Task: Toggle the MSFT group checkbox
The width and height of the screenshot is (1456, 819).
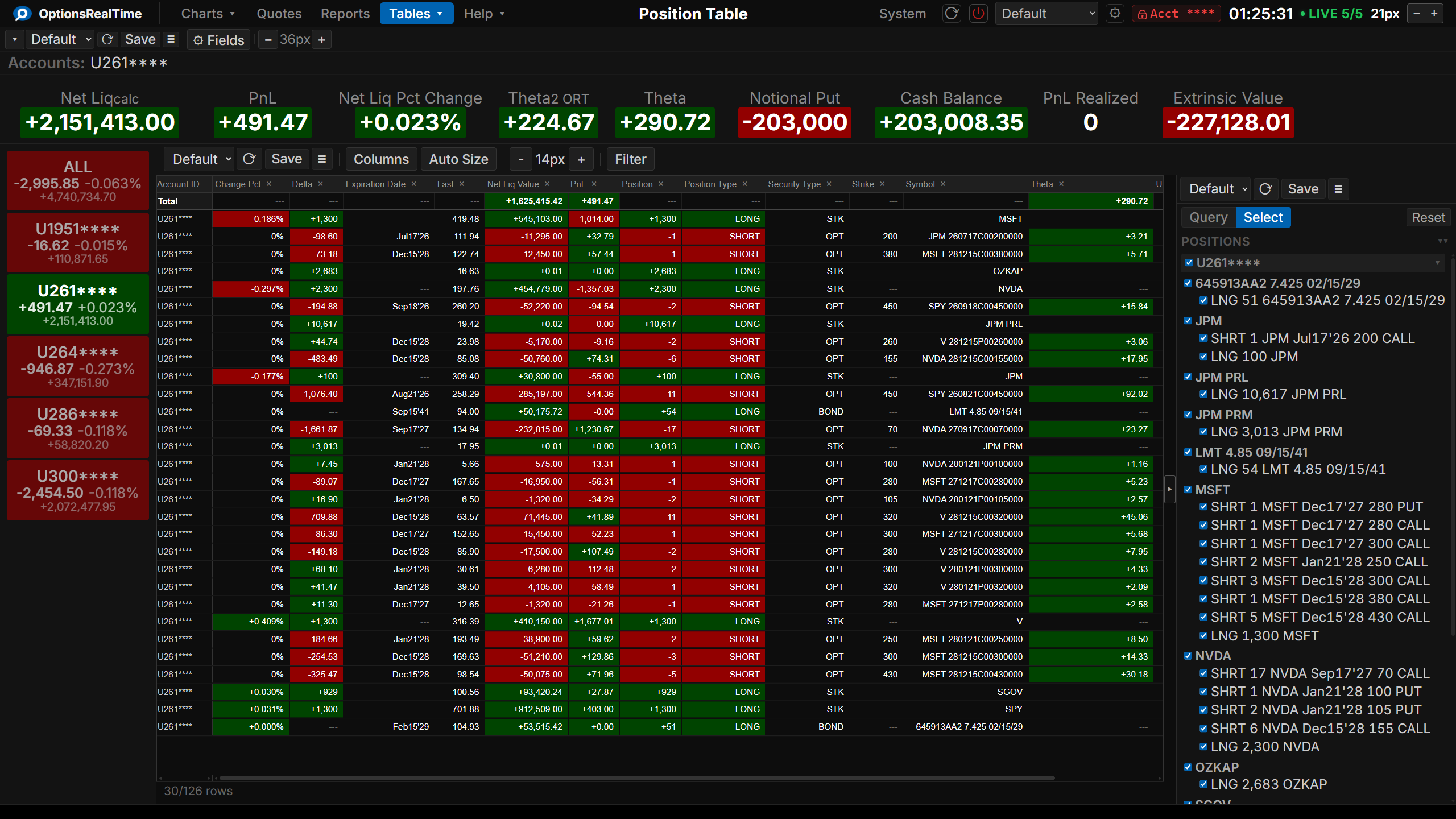Action: [1188, 490]
